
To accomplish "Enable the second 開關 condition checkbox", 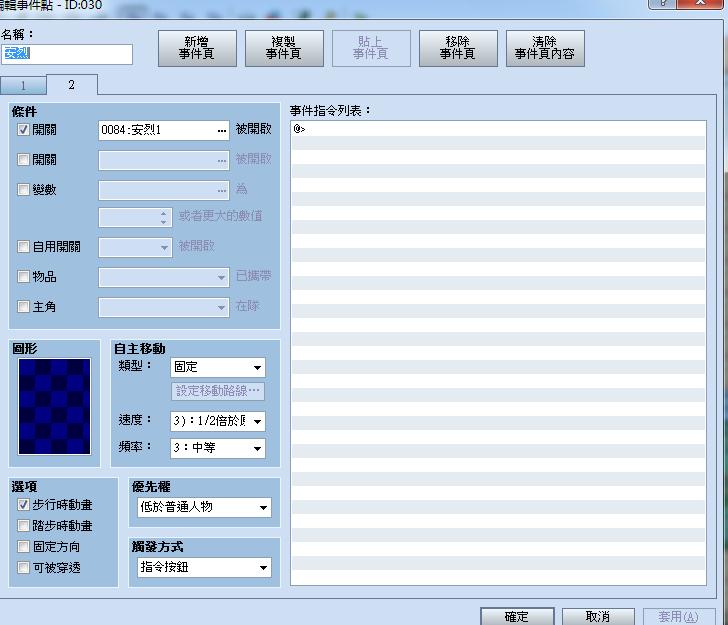I will tap(23, 160).
